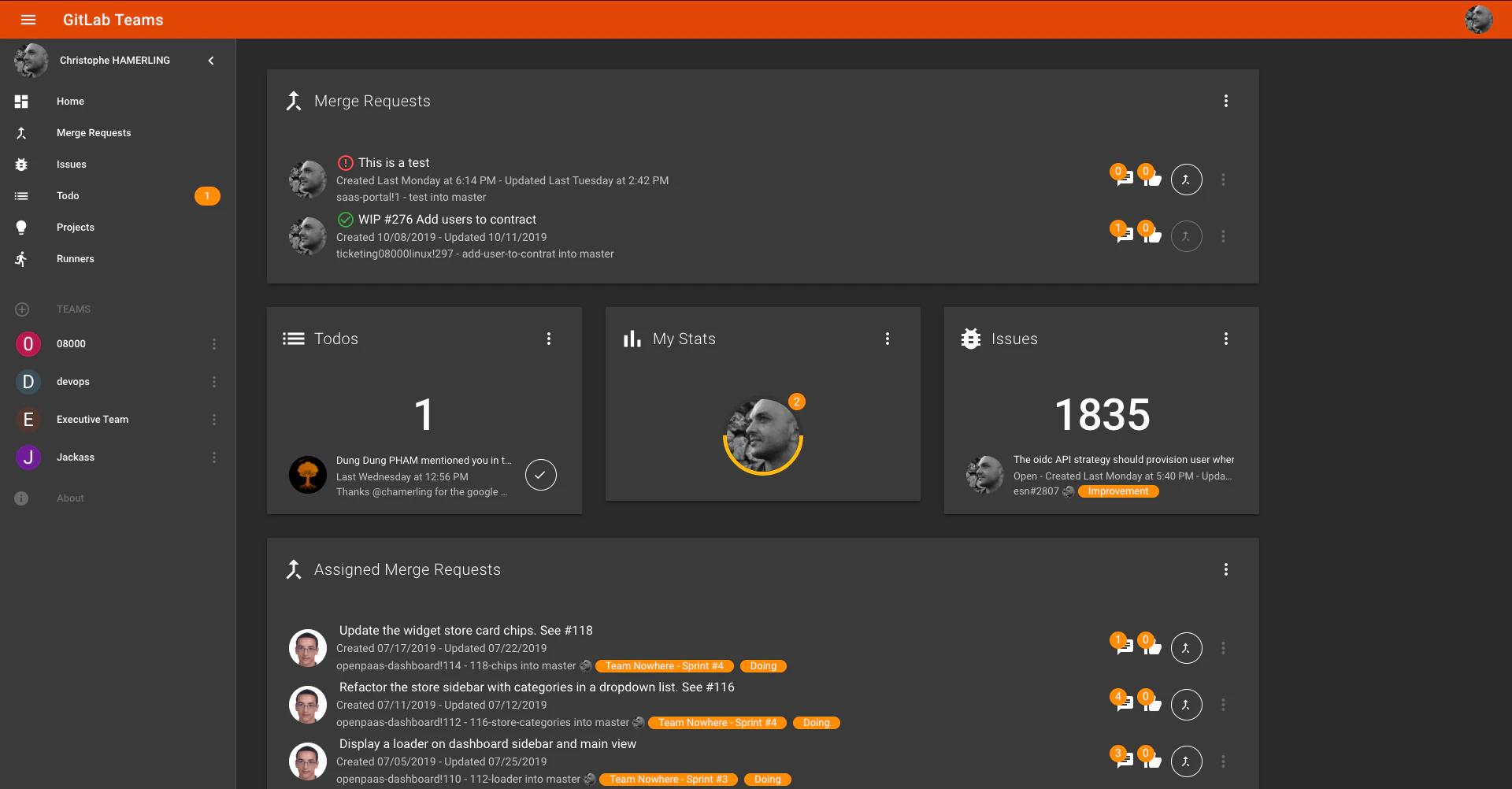Open Assigned Merge Requests widget options menu
This screenshot has height=789, width=1512.
tap(1225, 569)
